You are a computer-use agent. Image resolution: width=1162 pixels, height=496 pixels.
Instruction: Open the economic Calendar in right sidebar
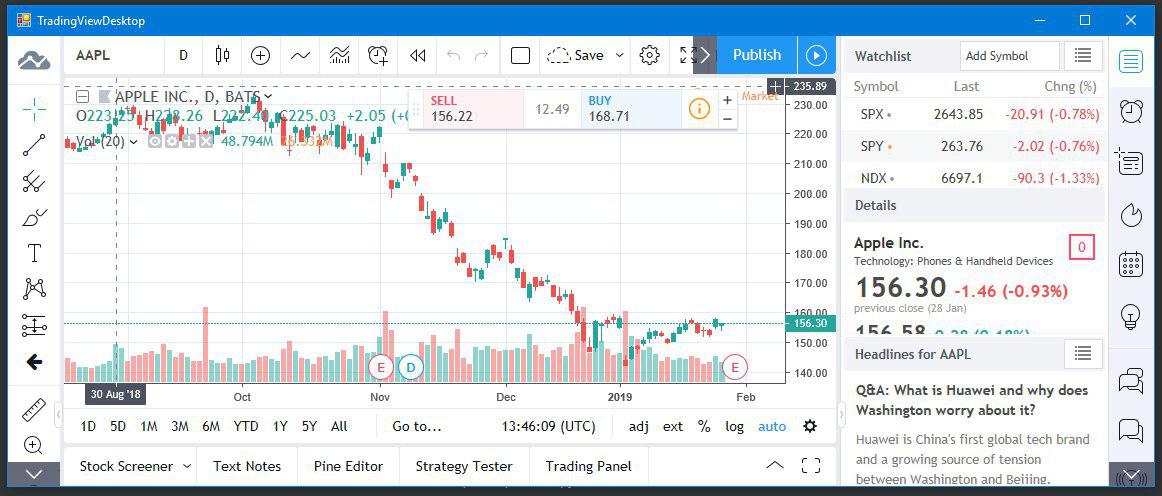click(x=1132, y=265)
